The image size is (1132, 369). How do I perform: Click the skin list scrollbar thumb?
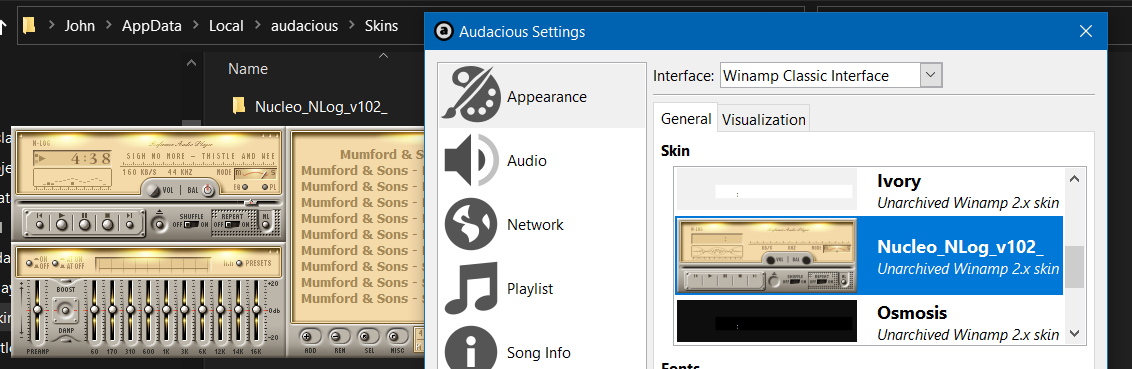tap(1074, 267)
